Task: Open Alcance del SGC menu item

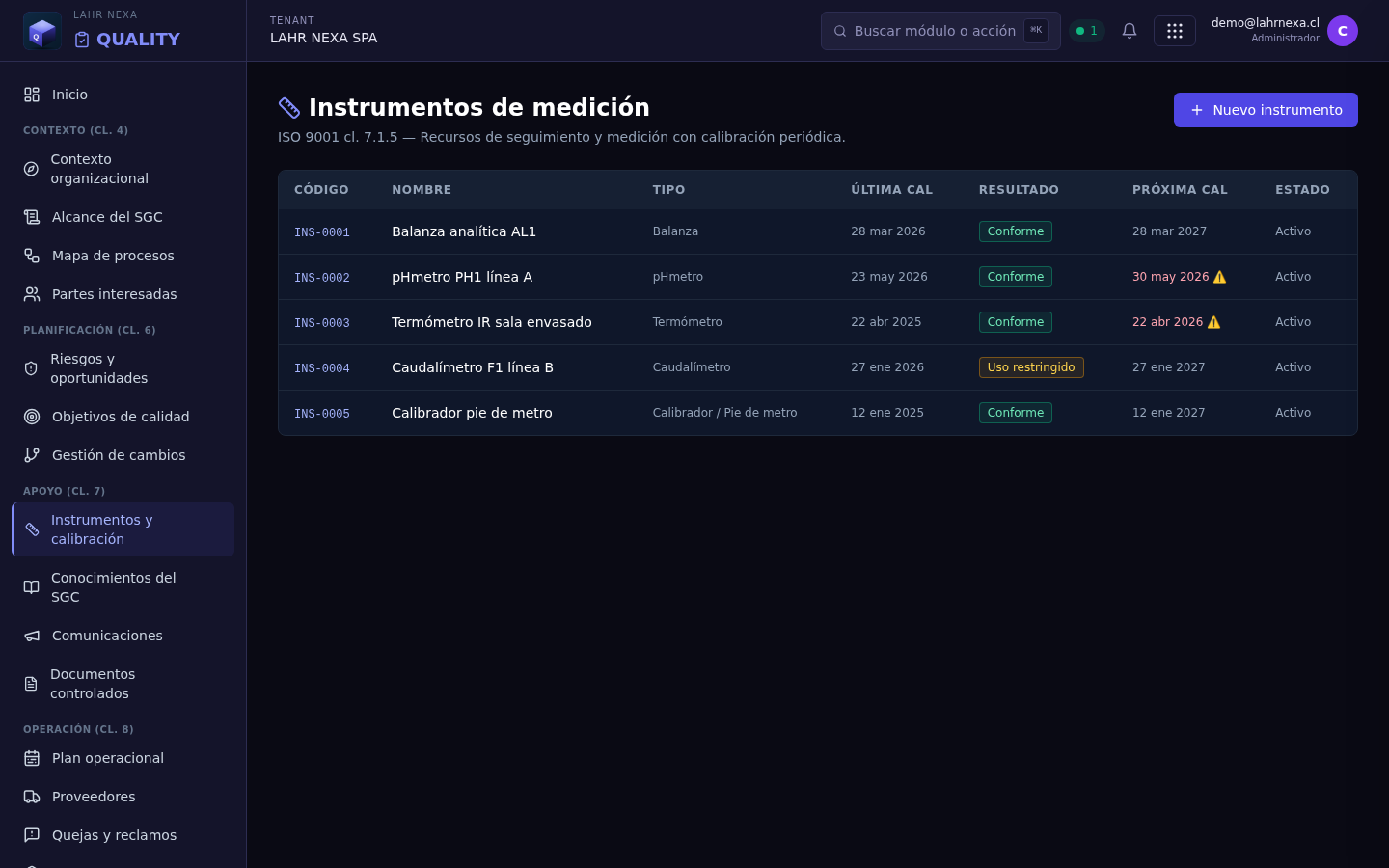Action: [123, 217]
